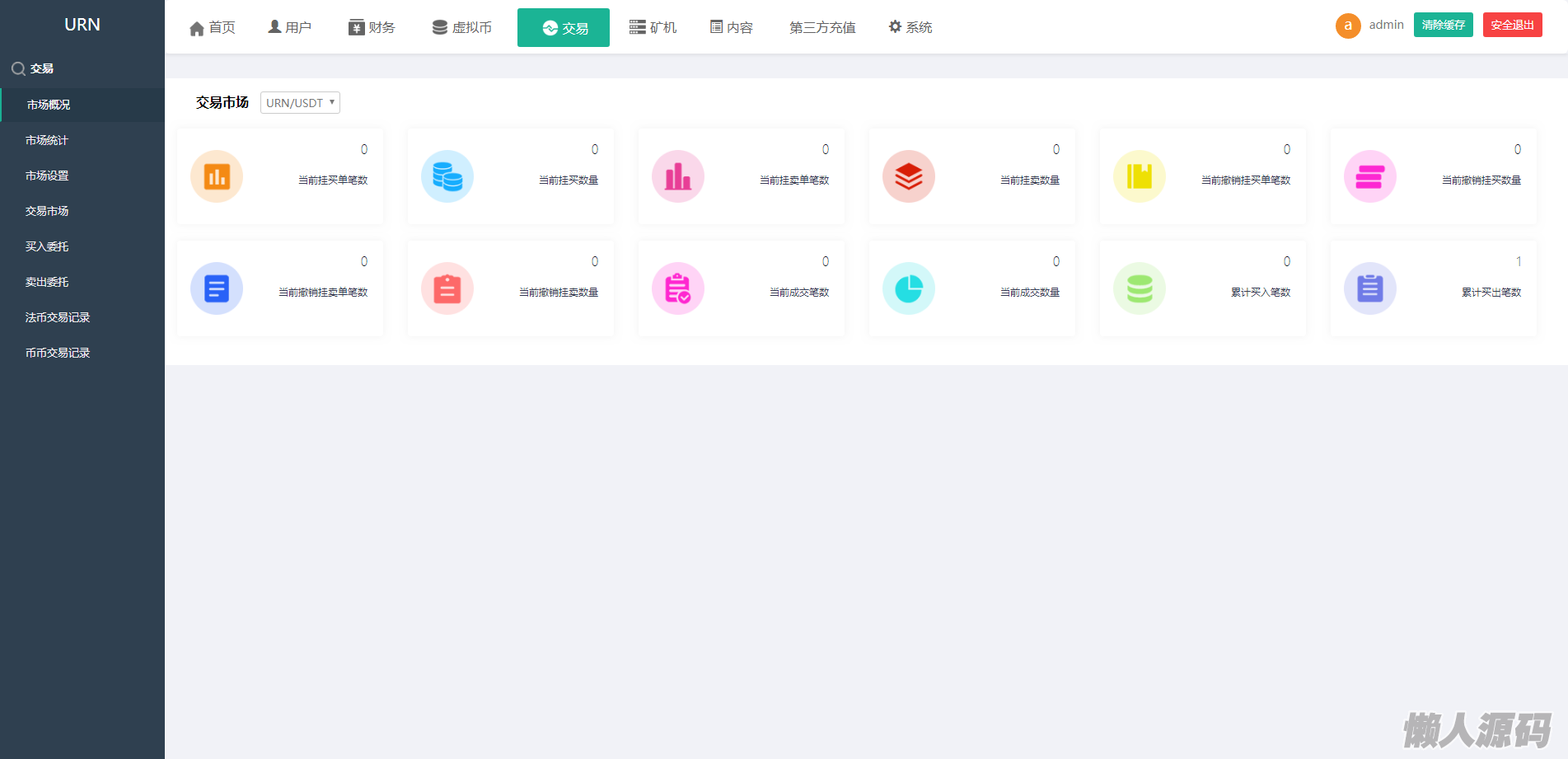
Task: Open the URN/USDT market dropdown
Action: click(300, 103)
